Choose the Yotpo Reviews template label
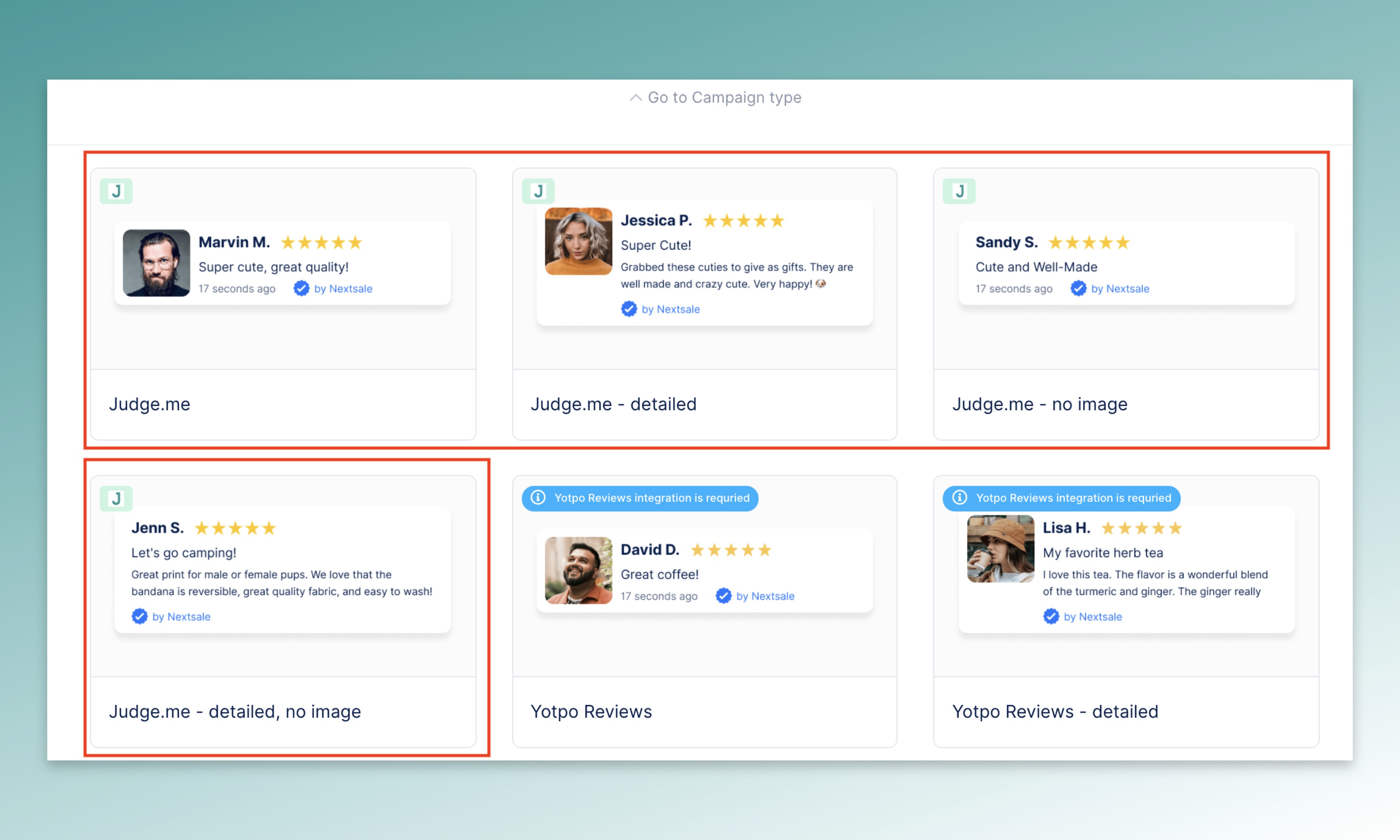 tap(591, 712)
